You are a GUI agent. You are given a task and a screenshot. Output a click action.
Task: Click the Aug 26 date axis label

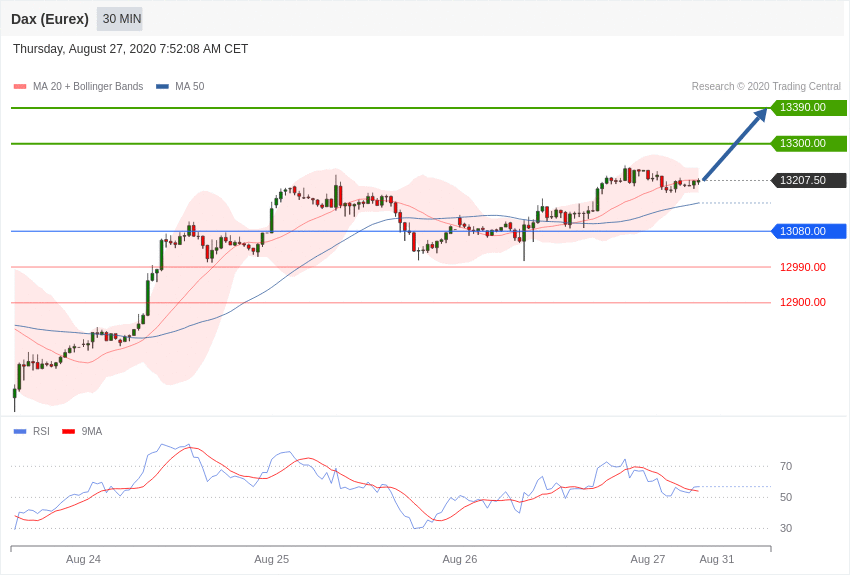point(459,559)
